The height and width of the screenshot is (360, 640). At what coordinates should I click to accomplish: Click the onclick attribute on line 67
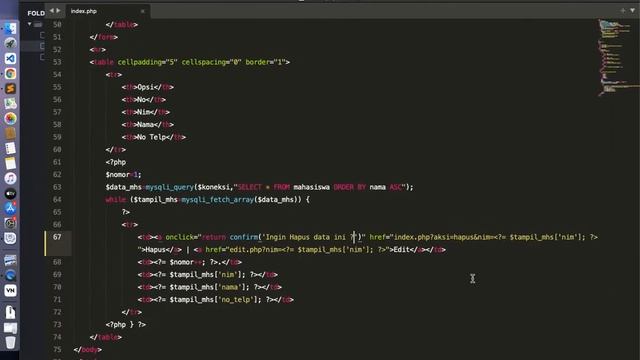(x=181, y=237)
